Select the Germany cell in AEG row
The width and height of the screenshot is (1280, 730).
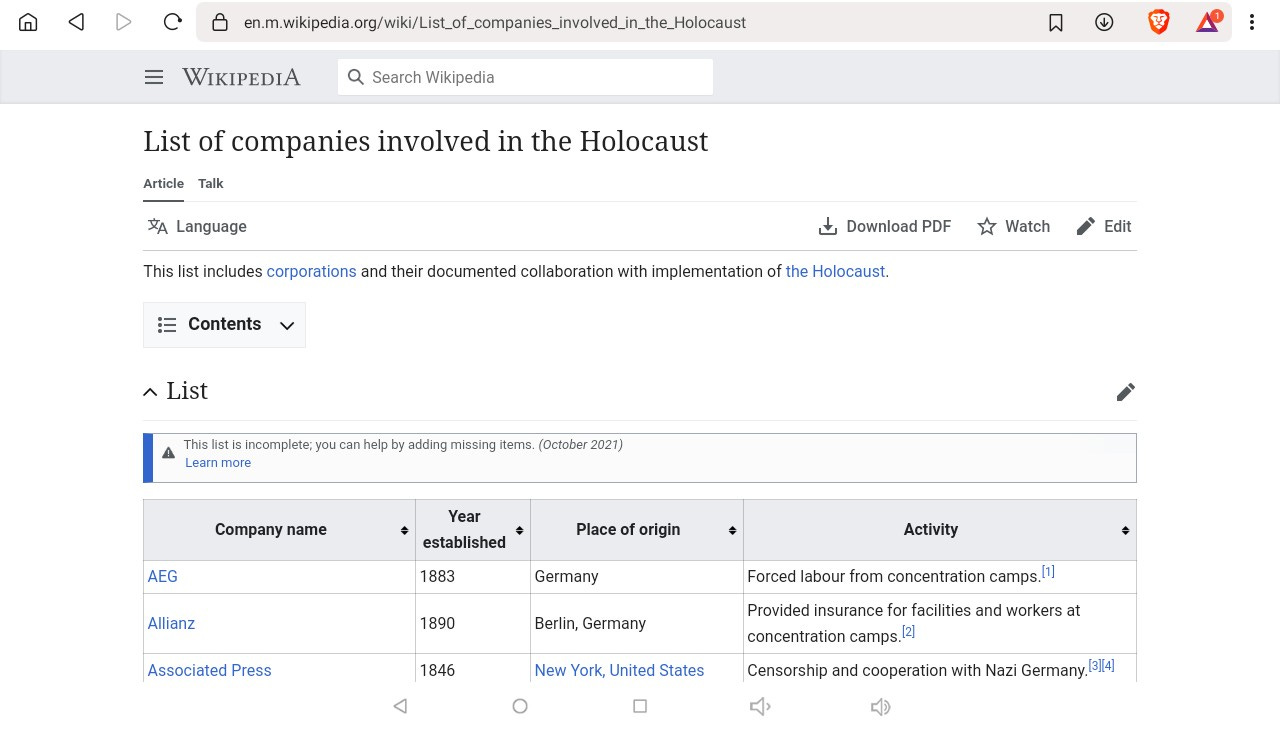(x=637, y=576)
